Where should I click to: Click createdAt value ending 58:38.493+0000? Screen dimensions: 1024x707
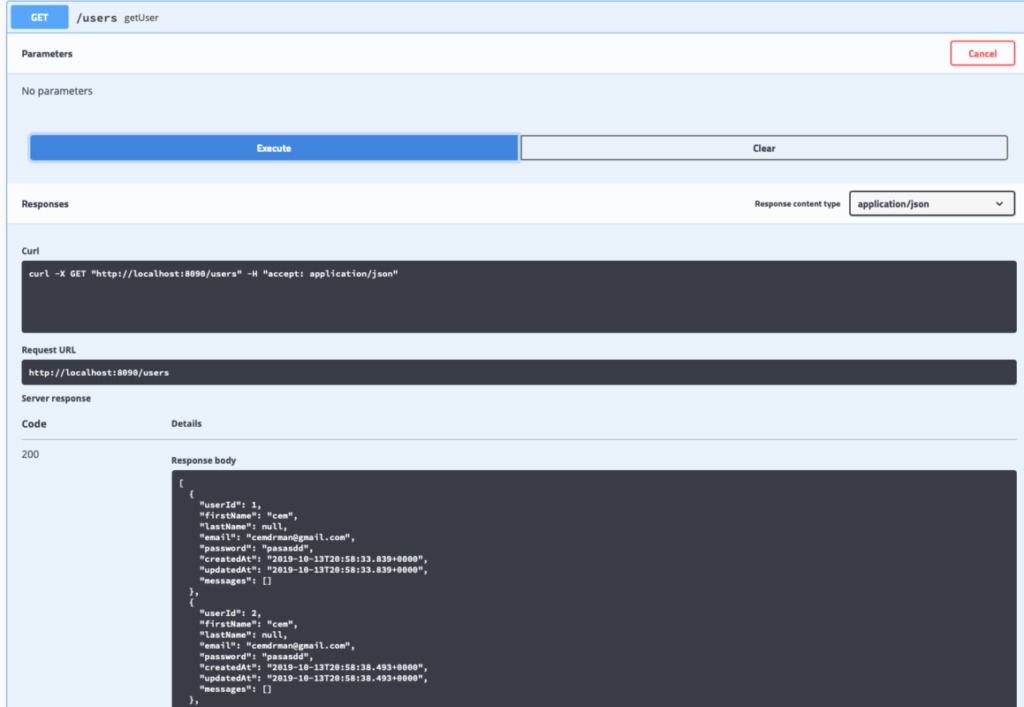(347, 667)
